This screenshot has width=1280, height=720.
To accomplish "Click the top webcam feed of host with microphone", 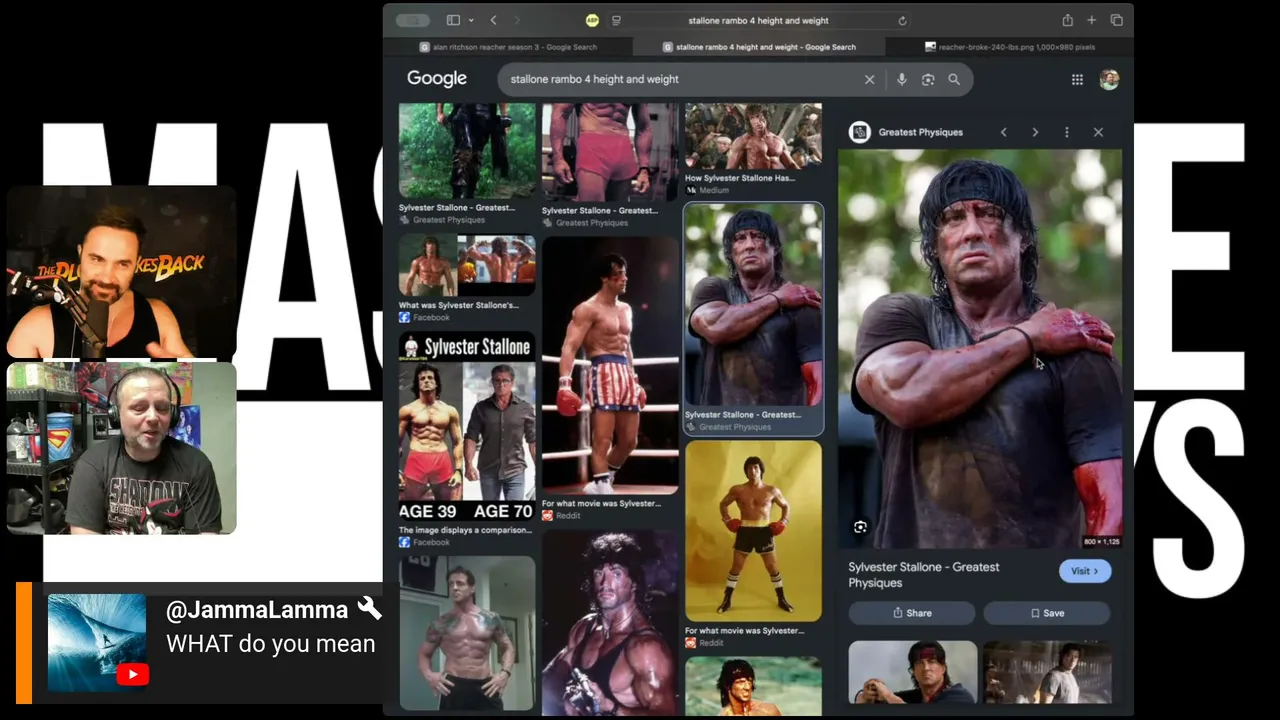I will 122,272.
